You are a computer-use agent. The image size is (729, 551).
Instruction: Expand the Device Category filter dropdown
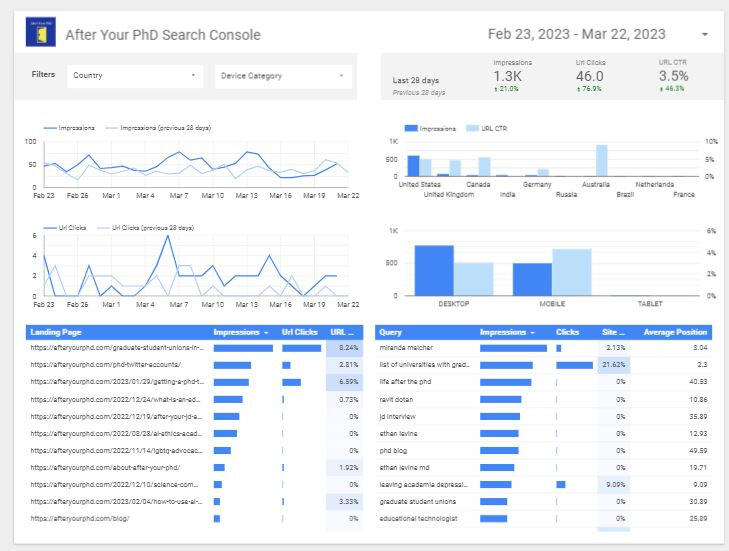point(340,76)
